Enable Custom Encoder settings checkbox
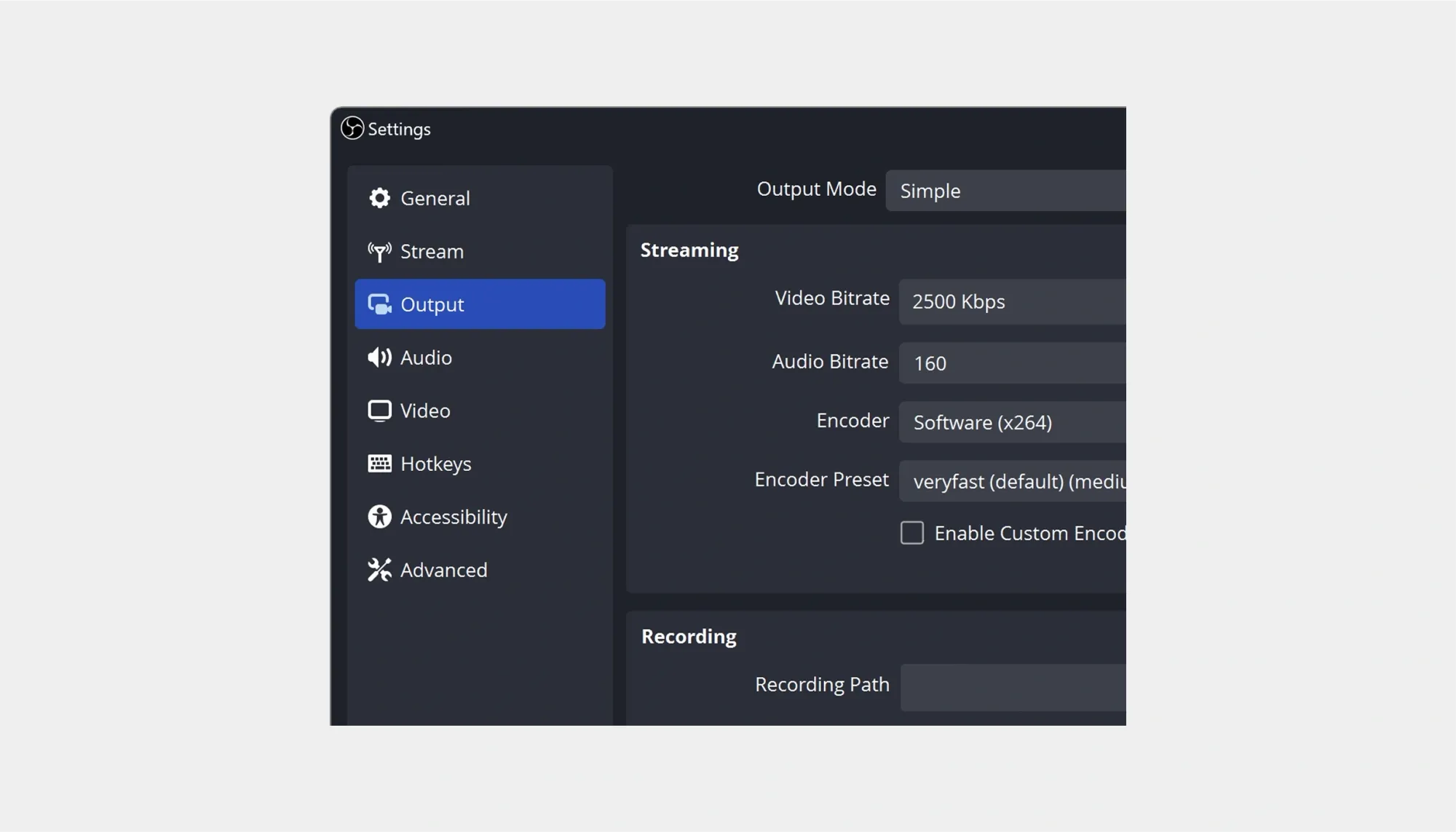Viewport: 1456px width, 832px height. (912, 533)
